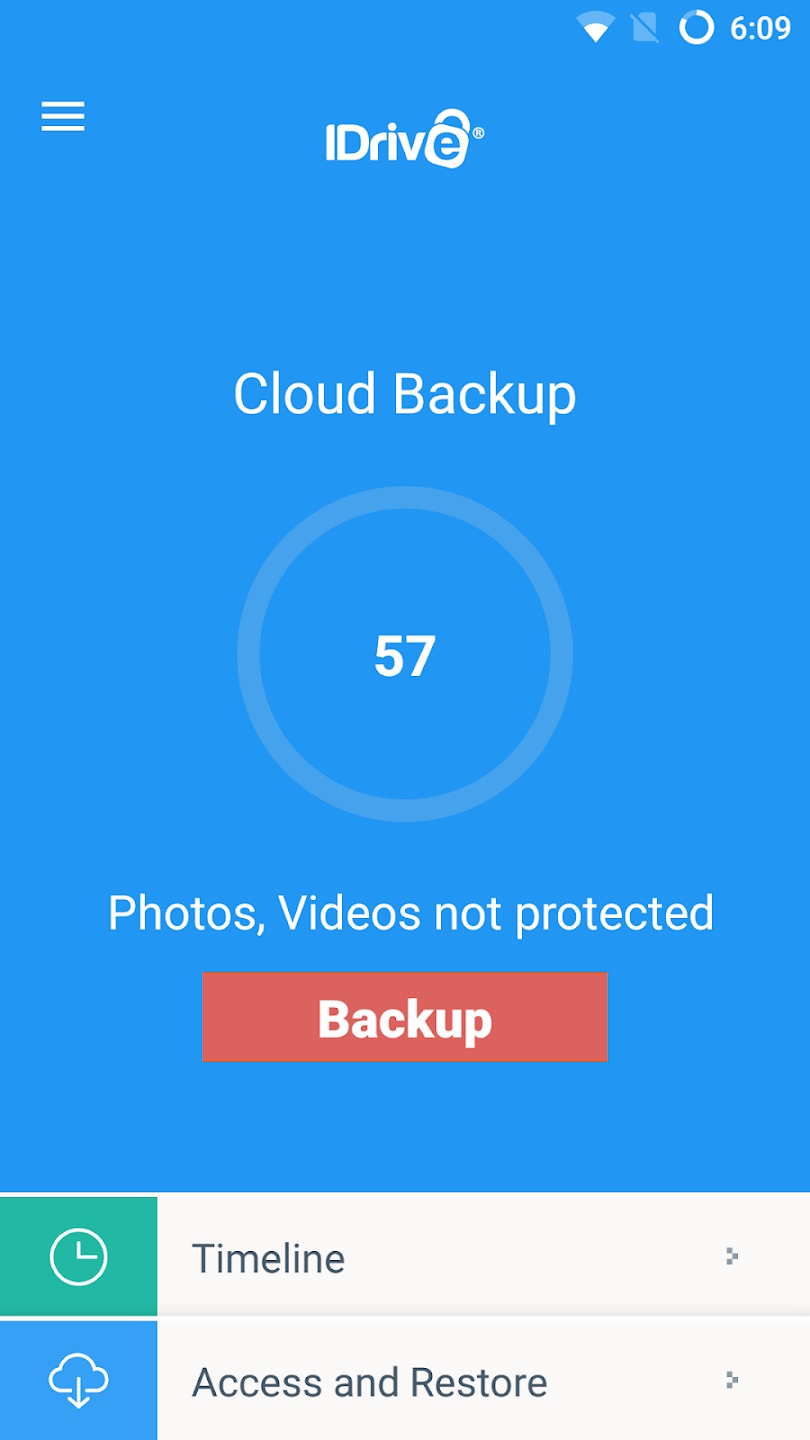Tap the 57 item count

coord(405,656)
